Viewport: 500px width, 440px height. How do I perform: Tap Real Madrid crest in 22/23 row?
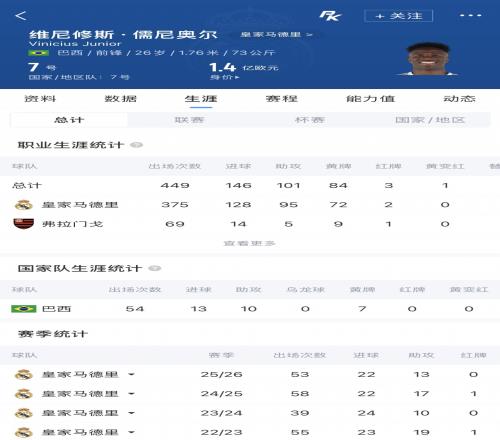click(24, 432)
